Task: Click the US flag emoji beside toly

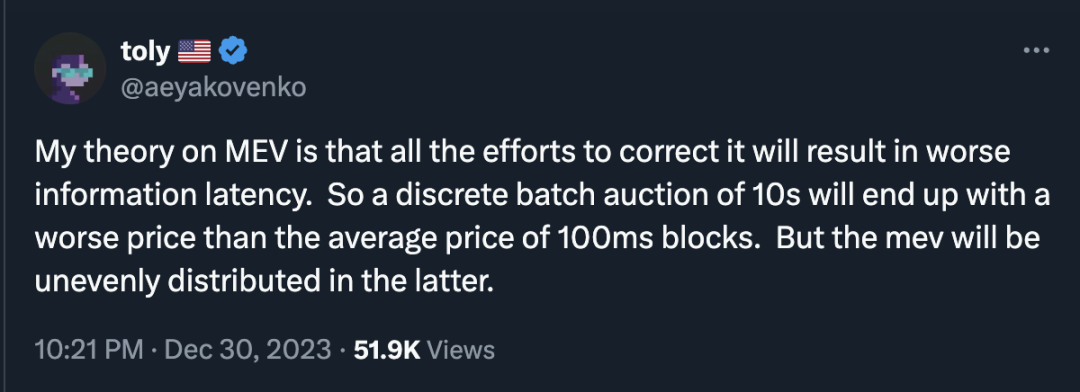Action: coord(194,52)
